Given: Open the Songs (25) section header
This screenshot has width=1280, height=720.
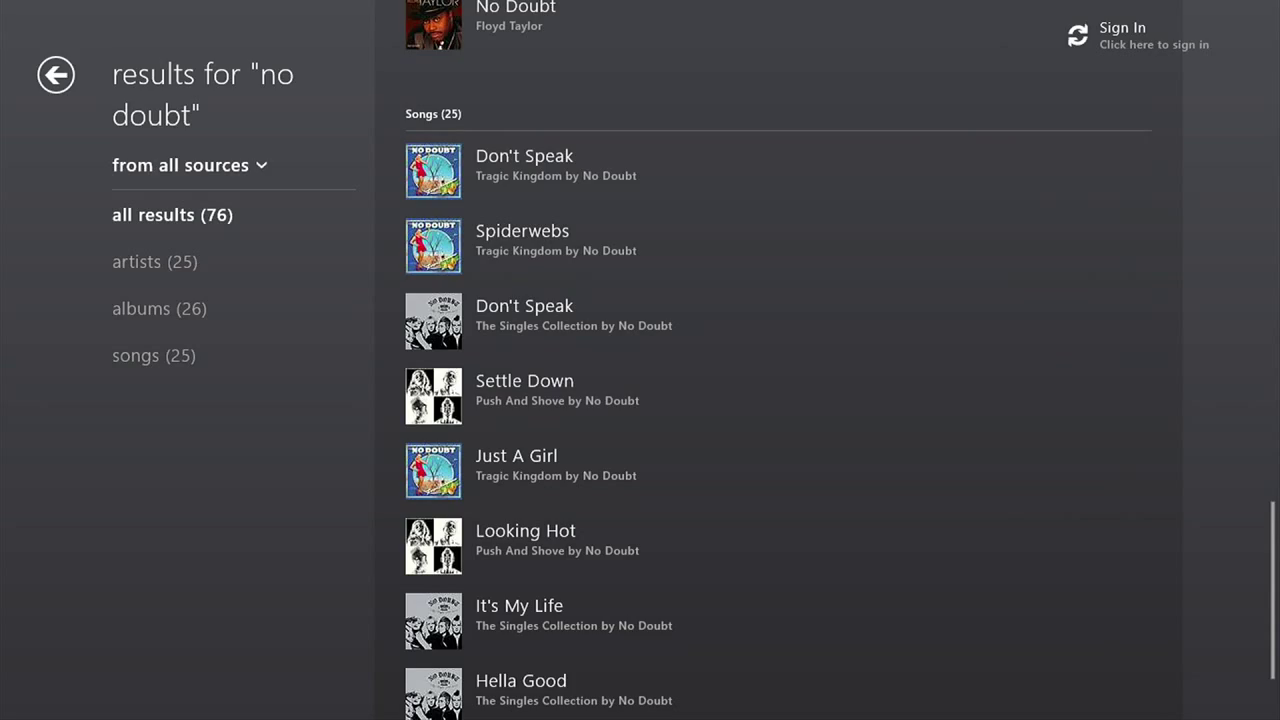Looking at the screenshot, I should click(x=433, y=114).
